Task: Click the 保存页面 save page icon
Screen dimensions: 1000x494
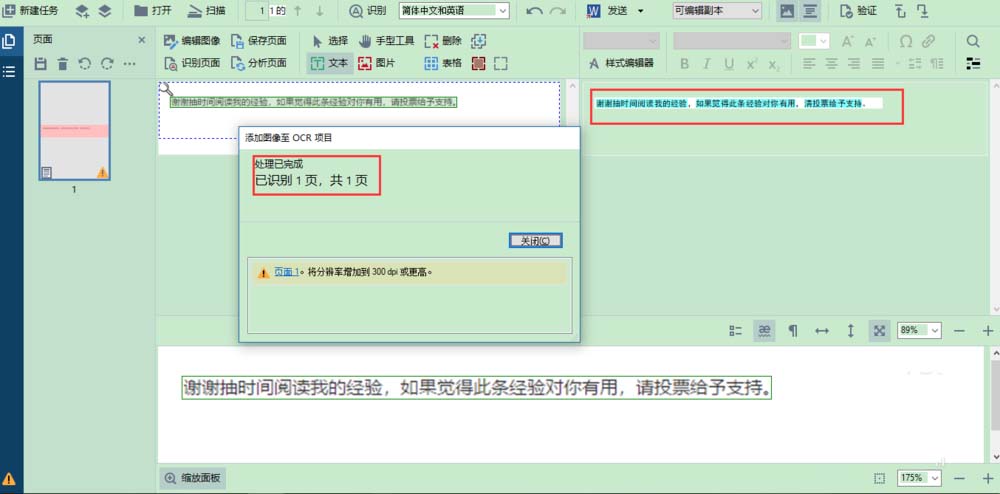Action: click(258, 41)
